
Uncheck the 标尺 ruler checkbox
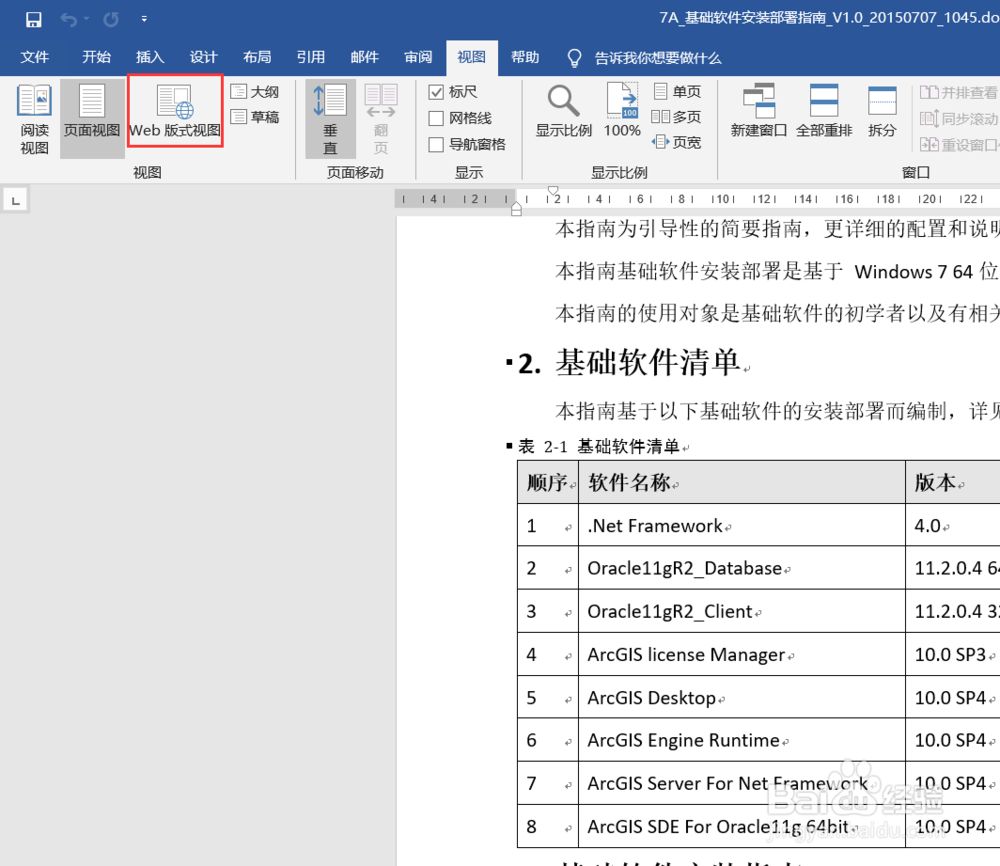point(436,92)
